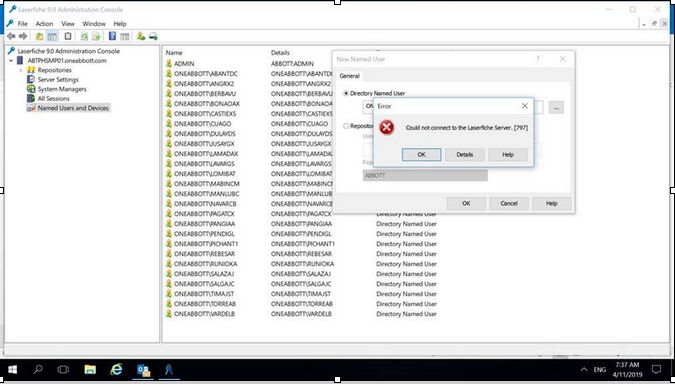Open the Action menu
675x384 pixels.
coord(44,24)
